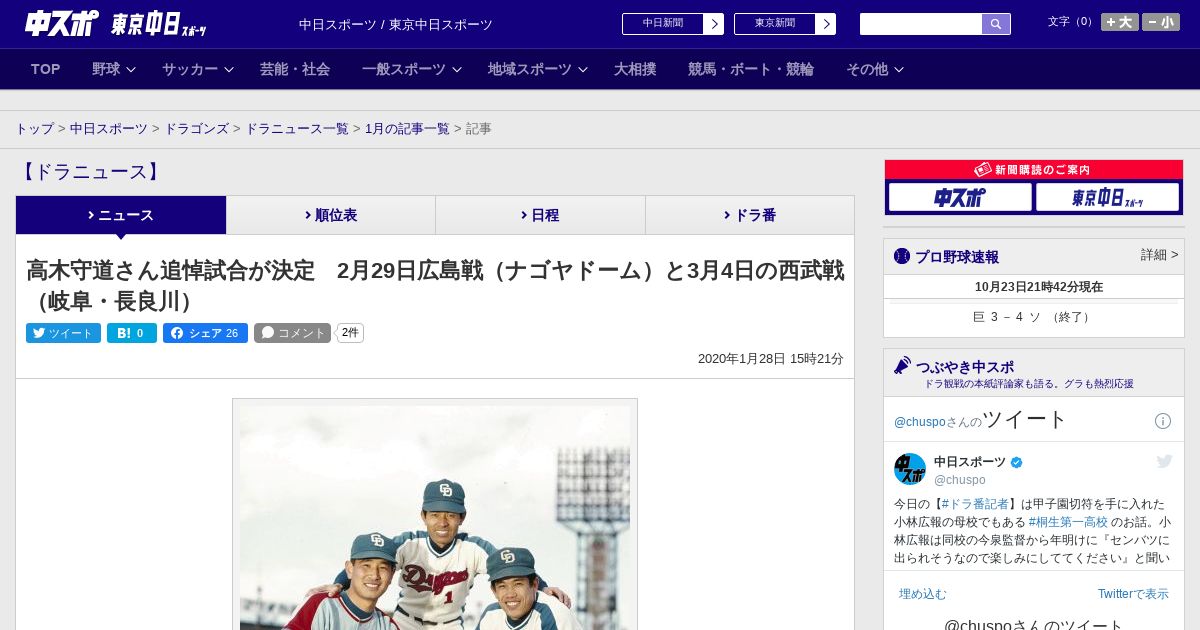Decrease text size with the －小 button
Screen dimensions: 1200x630
pyautogui.click(x=1161, y=22)
